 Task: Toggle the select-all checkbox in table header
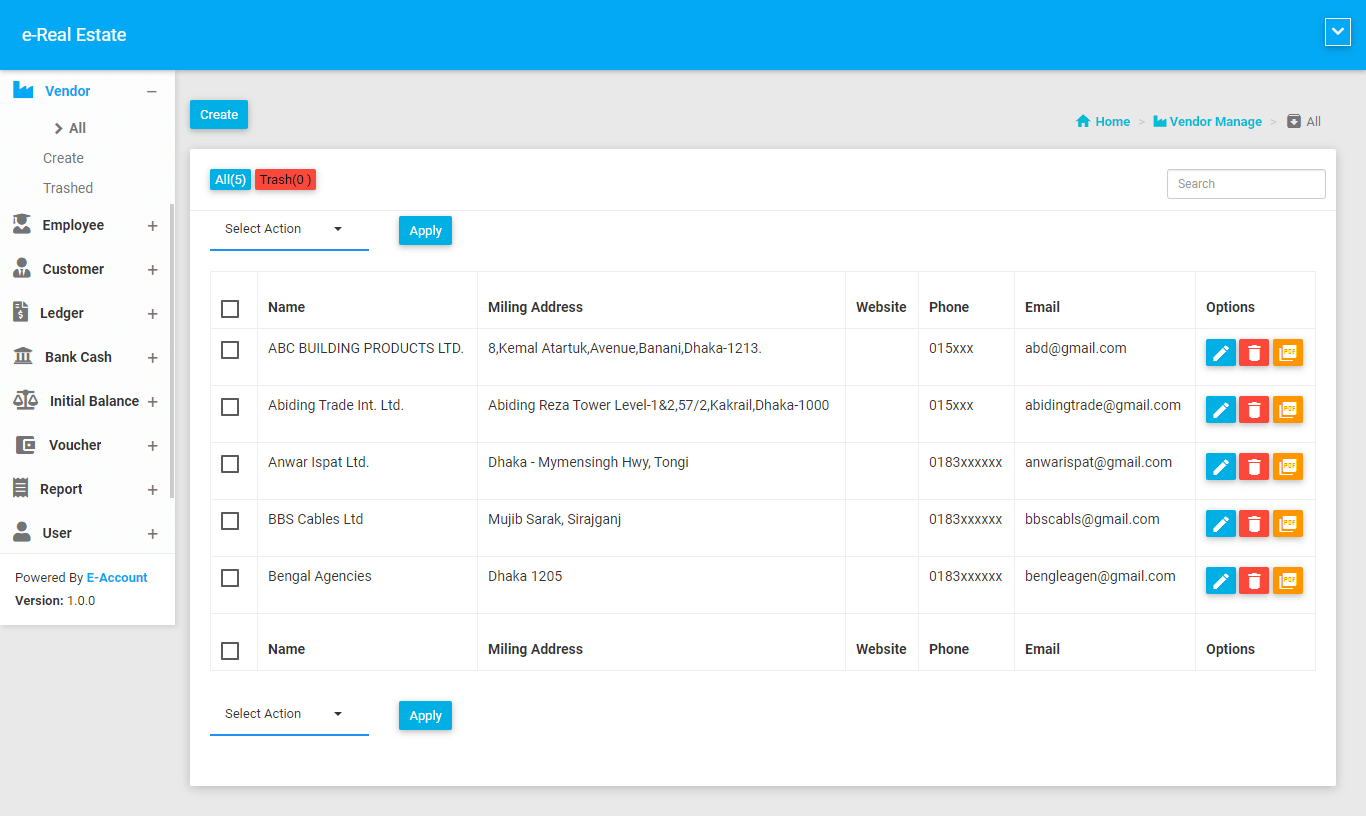230,308
